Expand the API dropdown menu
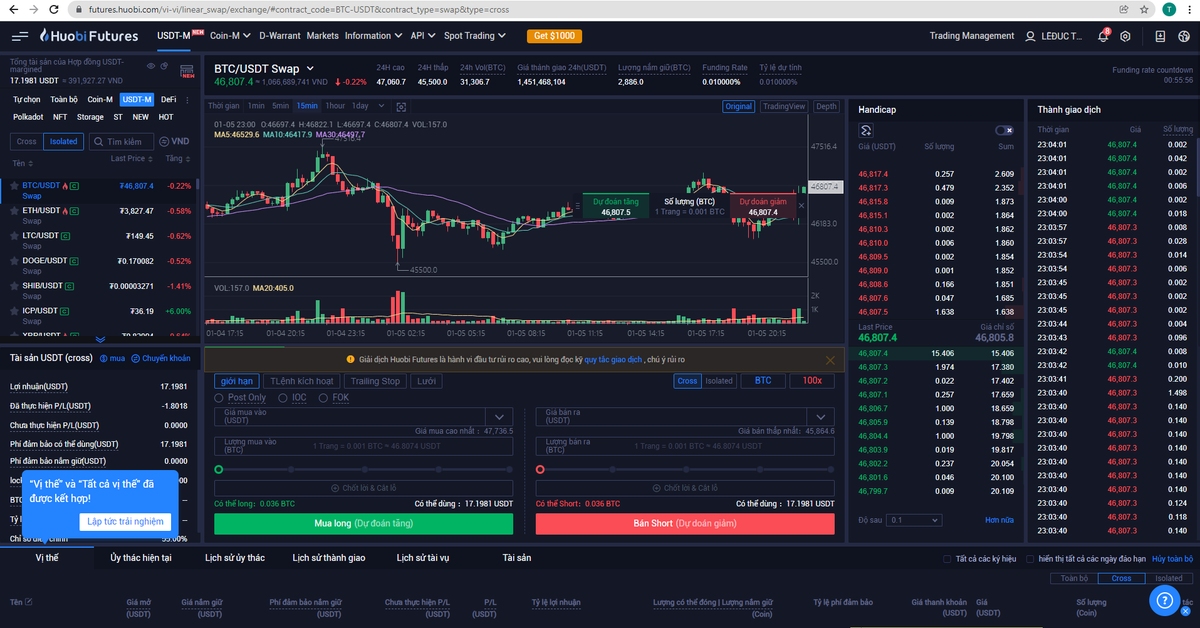The height and width of the screenshot is (628, 1200). click(422, 36)
